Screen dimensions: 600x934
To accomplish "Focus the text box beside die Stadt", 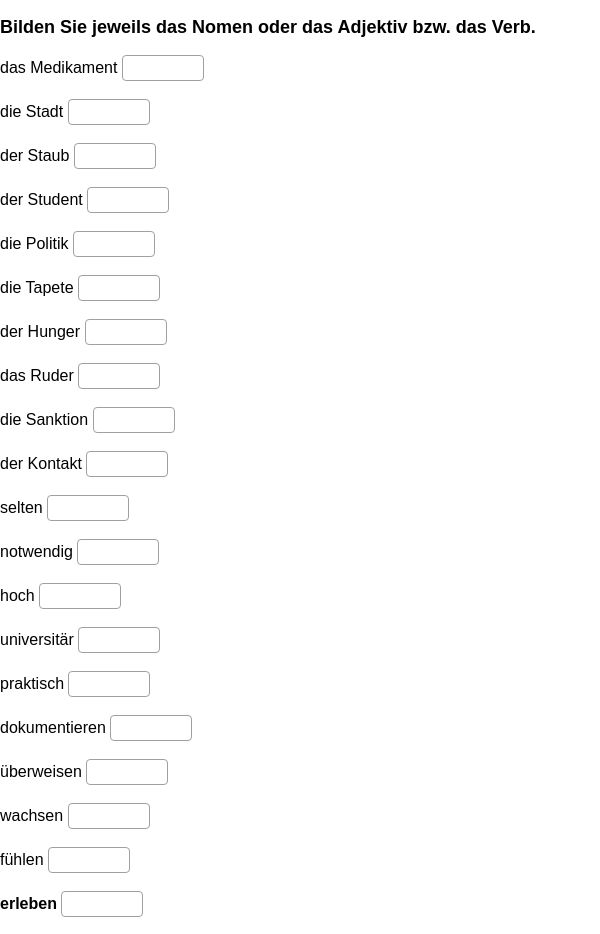I will 109,112.
